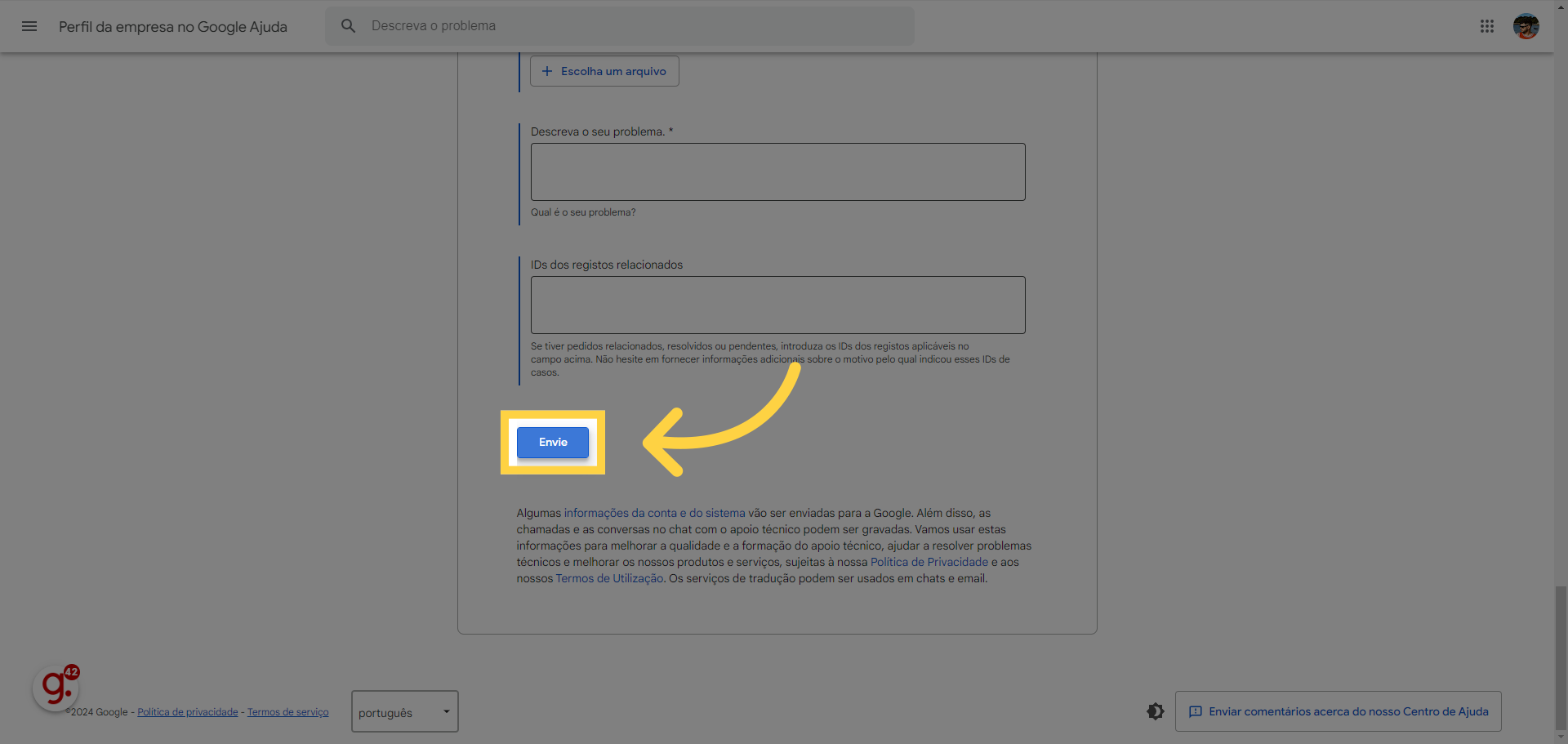Open footer Termos de serviço link

click(288, 712)
